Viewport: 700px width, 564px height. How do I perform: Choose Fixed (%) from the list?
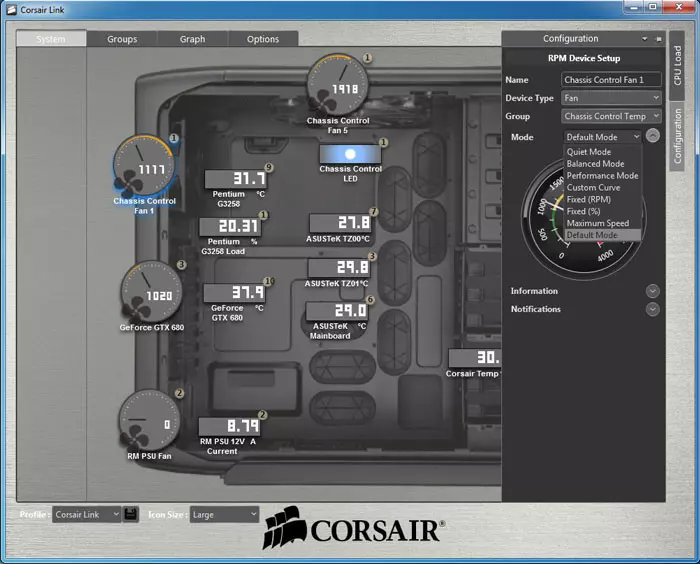coord(603,211)
